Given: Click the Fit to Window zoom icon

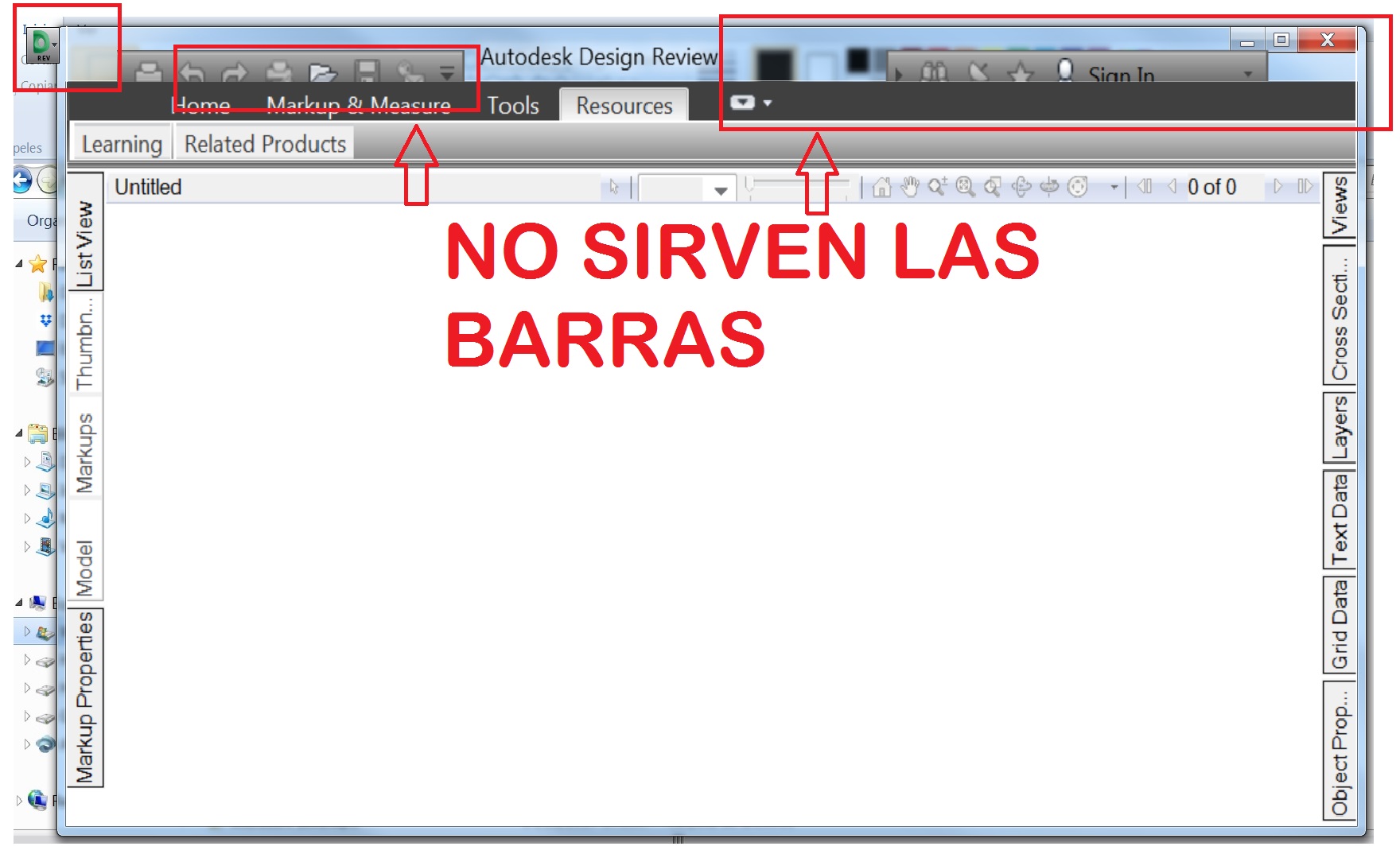Looking at the screenshot, I should [965, 187].
